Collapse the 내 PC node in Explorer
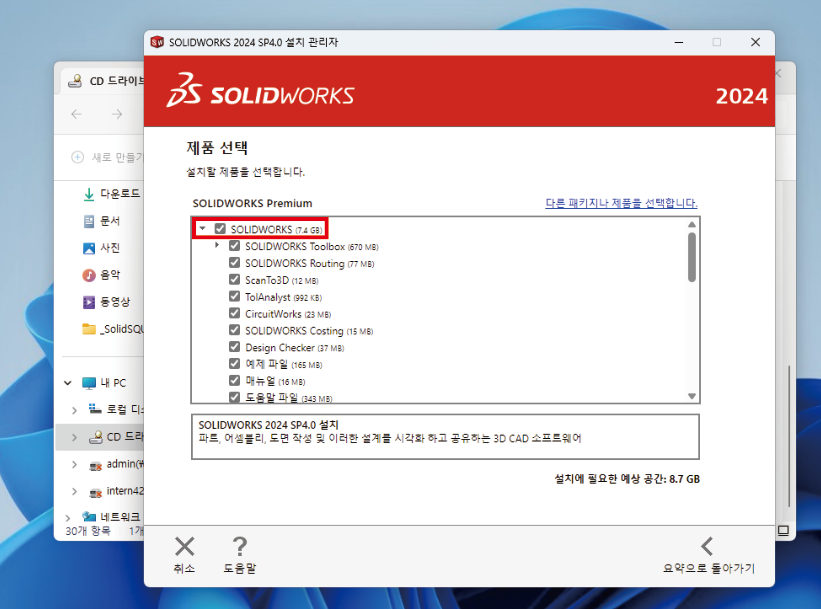Viewport: 821px width, 609px height. point(68,383)
